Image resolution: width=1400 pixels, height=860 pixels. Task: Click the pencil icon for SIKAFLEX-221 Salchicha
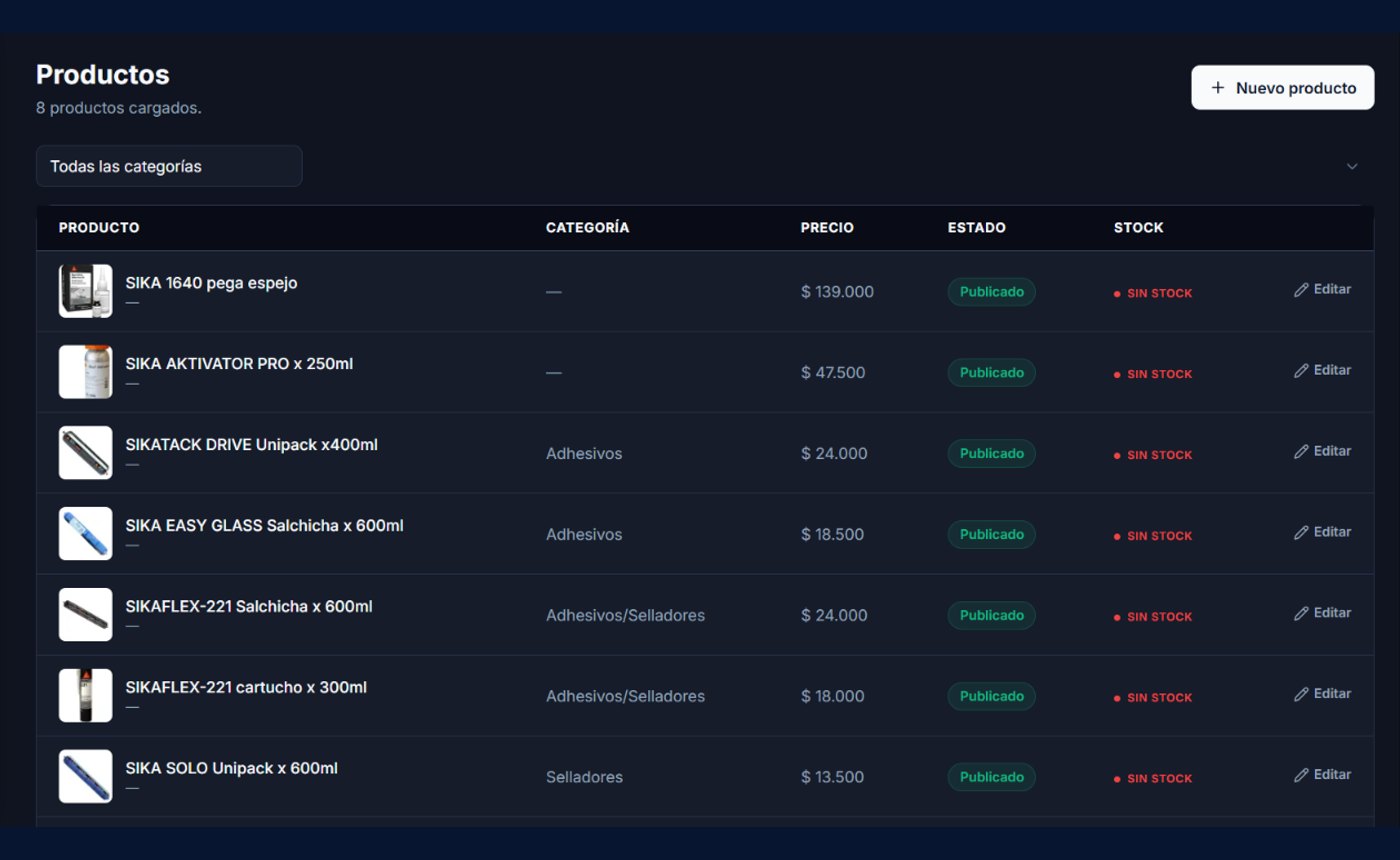[x=1301, y=614]
